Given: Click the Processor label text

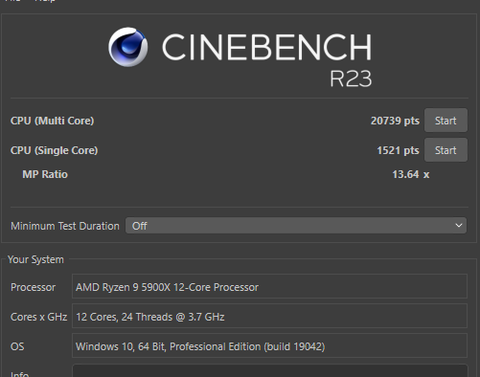Looking at the screenshot, I should 33,287.
